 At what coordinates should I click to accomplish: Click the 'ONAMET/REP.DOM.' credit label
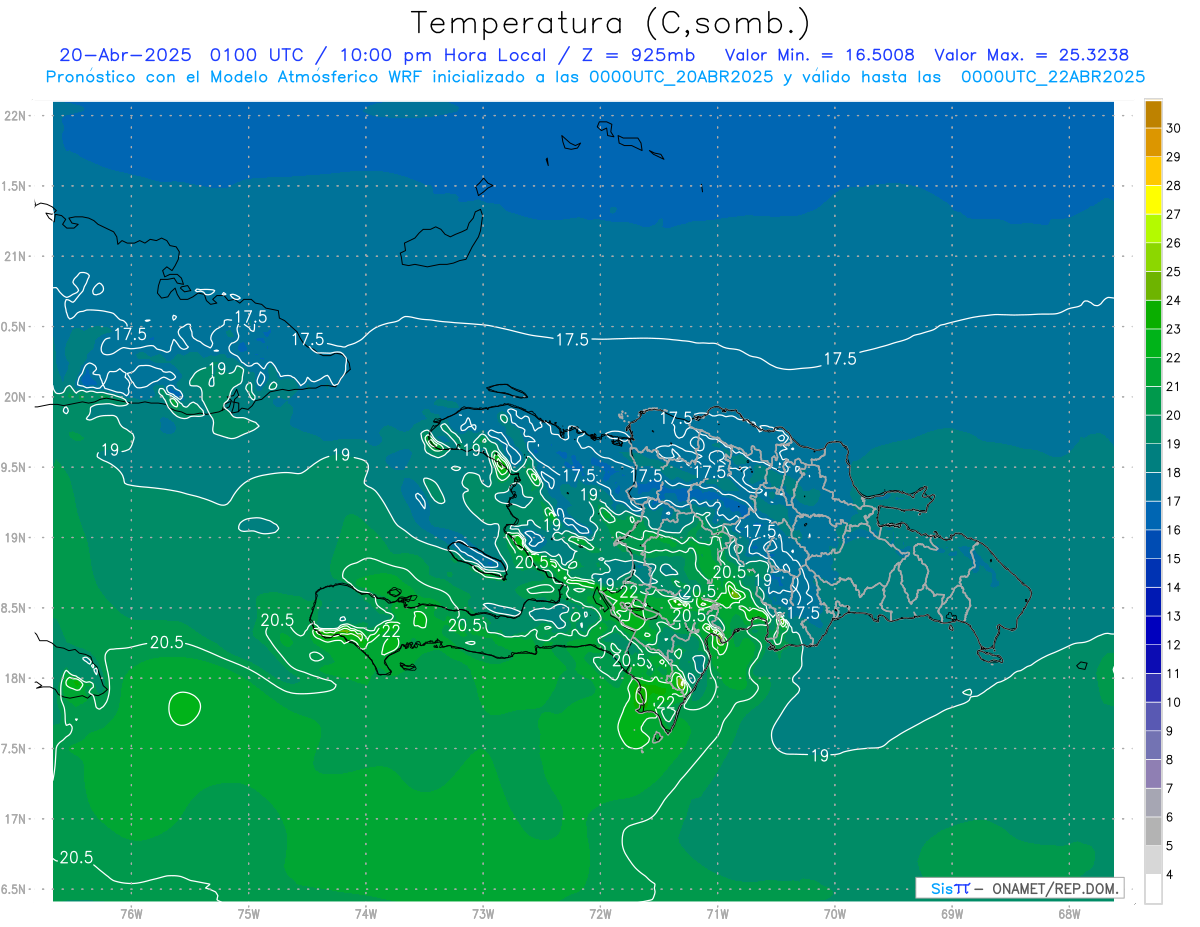[x=1055, y=888]
